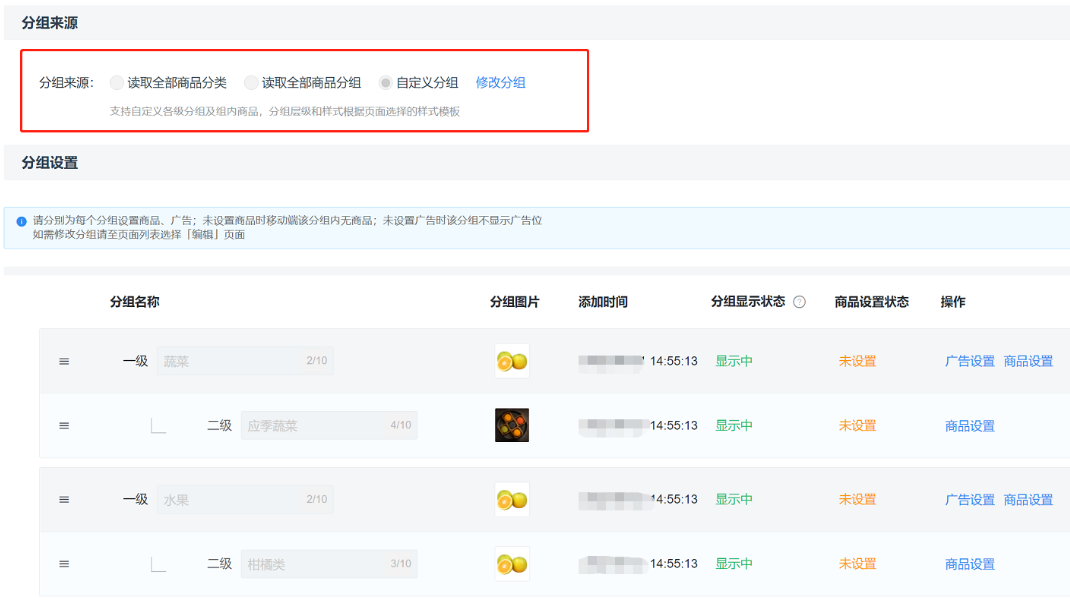This screenshot has width=1070, height=615.
Task: Open the 蔬菜 group image thumbnail
Action: click(x=512, y=361)
